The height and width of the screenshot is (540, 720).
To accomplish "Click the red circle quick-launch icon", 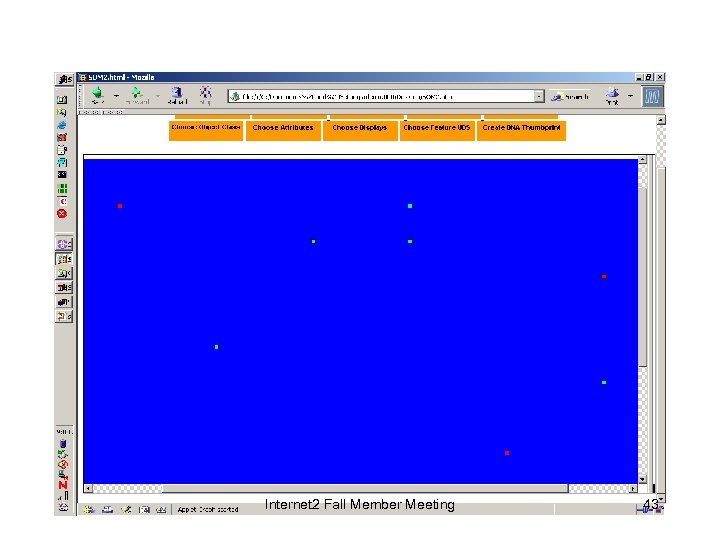I will pyautogui.click(x=62, y=214).
